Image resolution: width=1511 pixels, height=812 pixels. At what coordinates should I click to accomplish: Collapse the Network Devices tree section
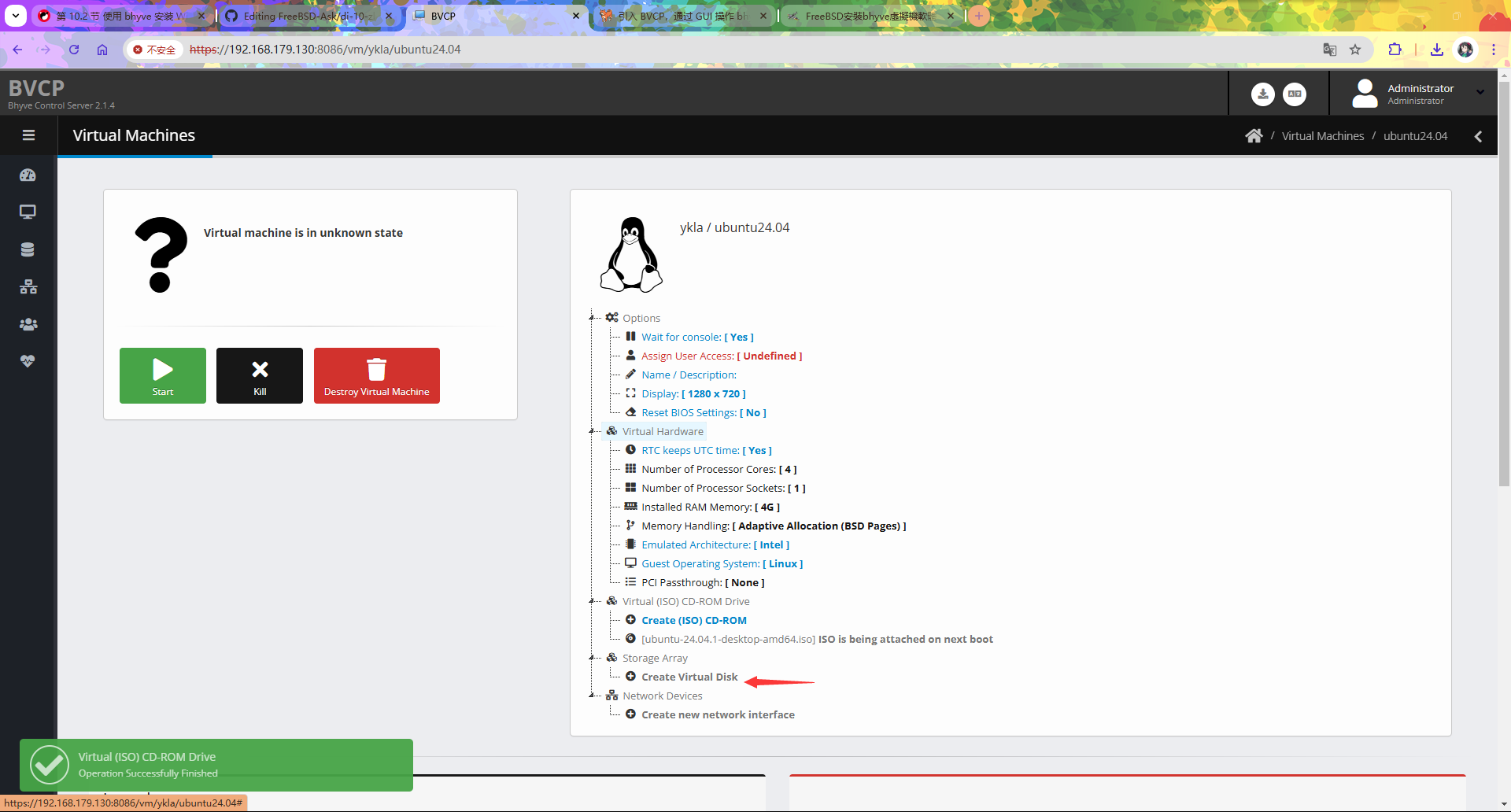tap(592, 696)
